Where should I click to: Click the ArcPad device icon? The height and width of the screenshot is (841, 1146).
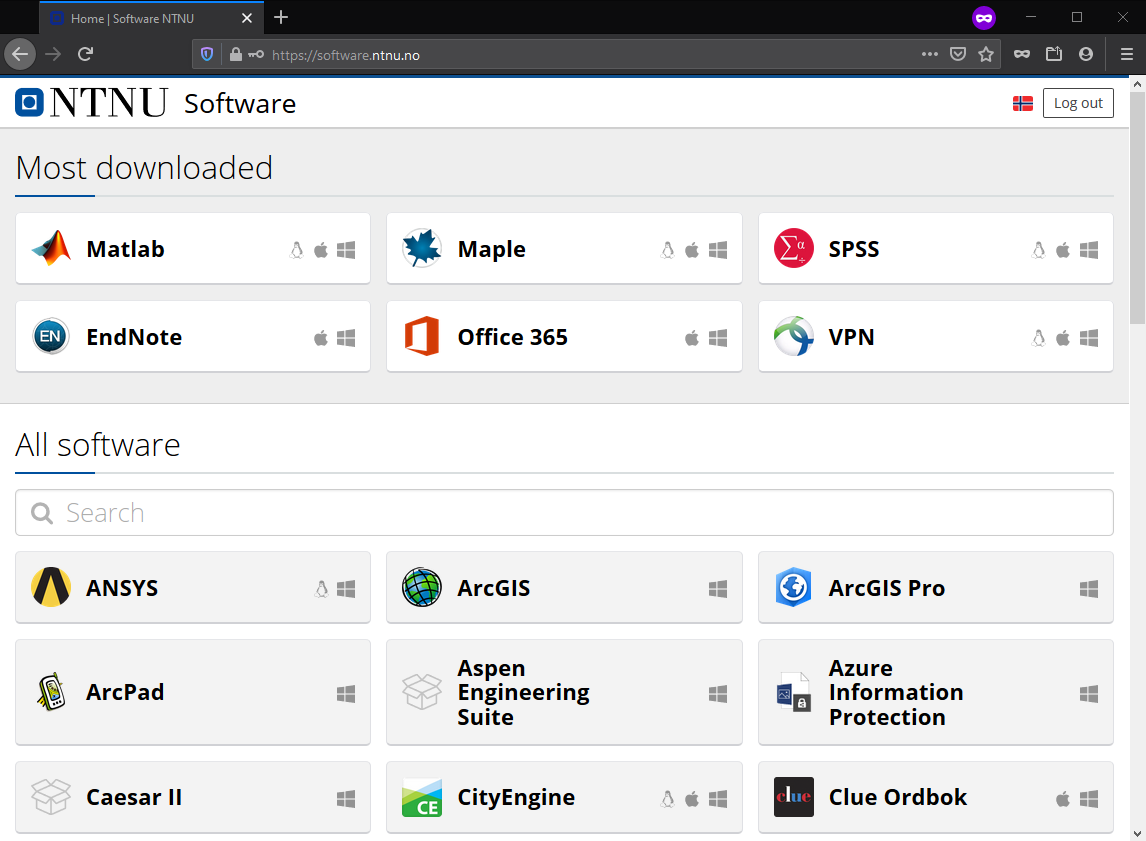pyautogui.click(x=51, y=692)
